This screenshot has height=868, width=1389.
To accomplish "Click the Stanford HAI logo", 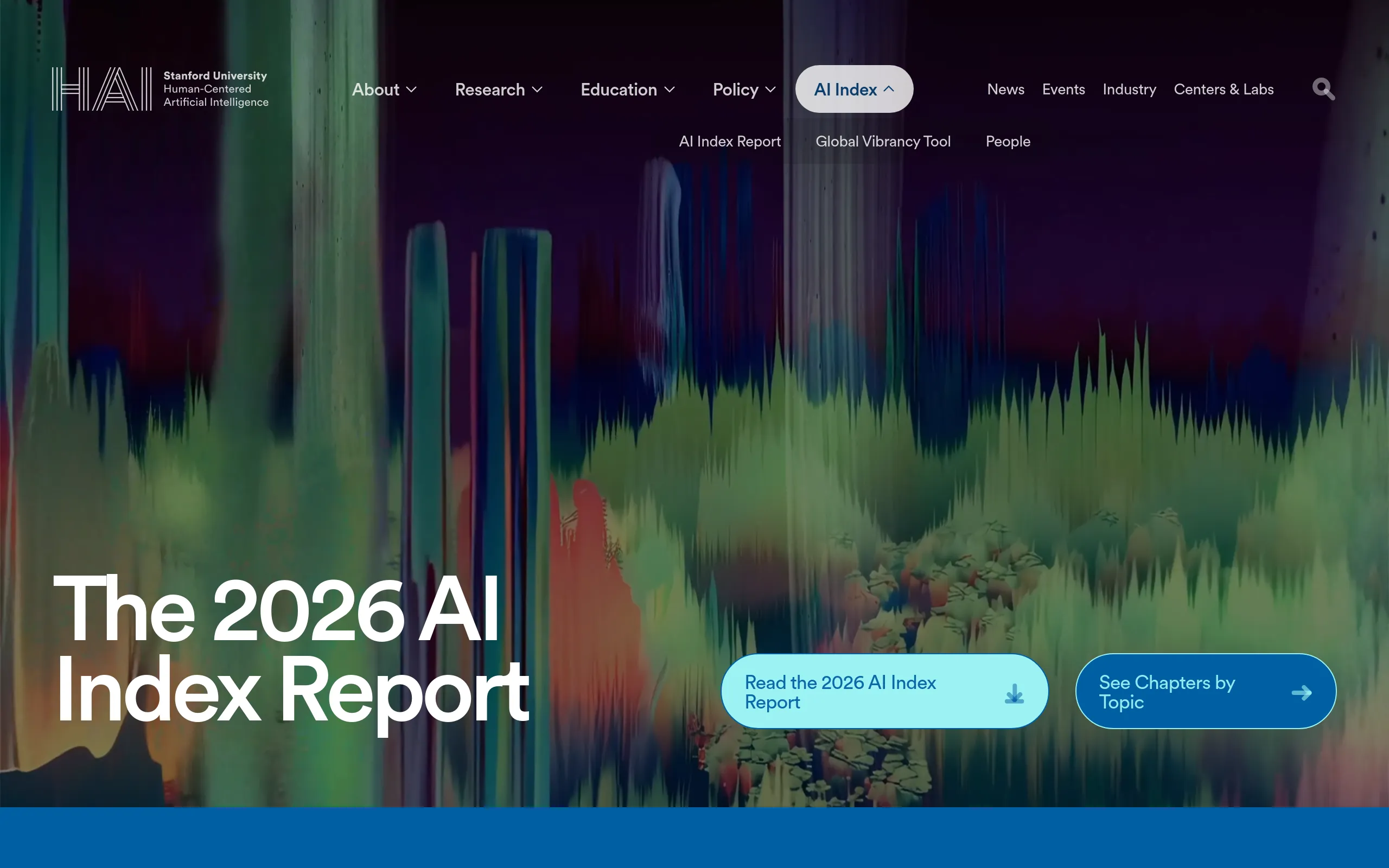I will click(x=160, y=88).
